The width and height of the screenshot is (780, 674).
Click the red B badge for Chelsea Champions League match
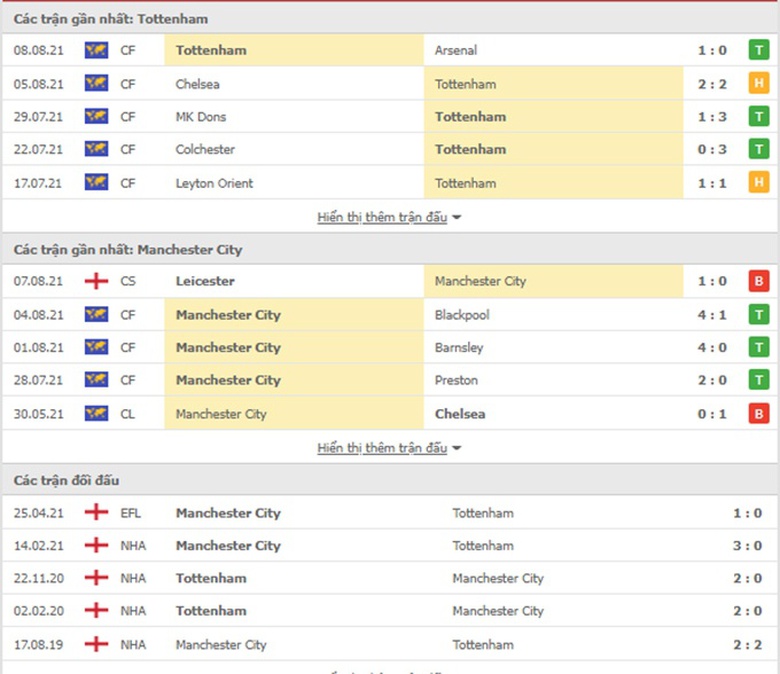click(759, 414)
